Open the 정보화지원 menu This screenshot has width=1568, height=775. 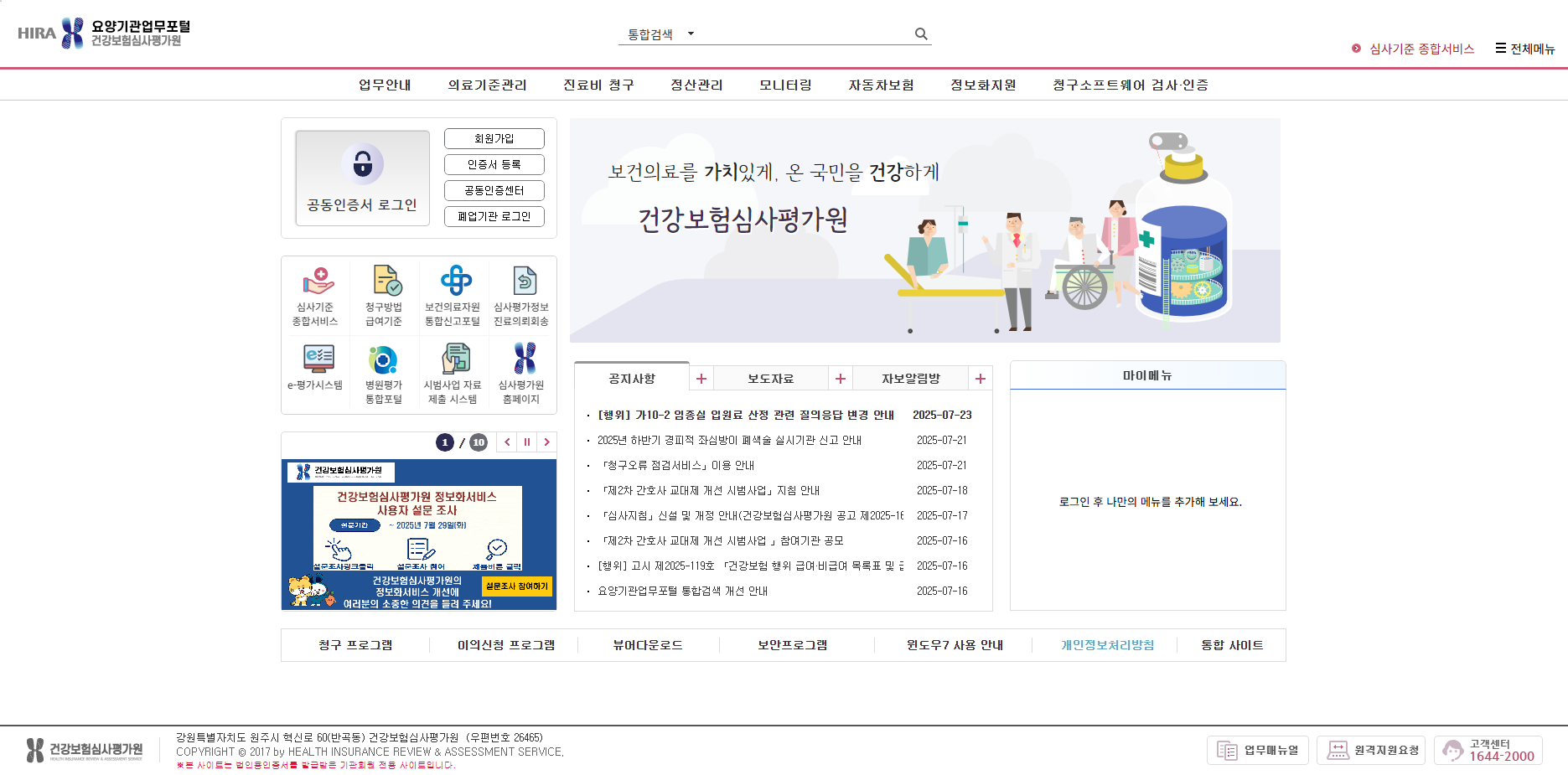(983, 85)
